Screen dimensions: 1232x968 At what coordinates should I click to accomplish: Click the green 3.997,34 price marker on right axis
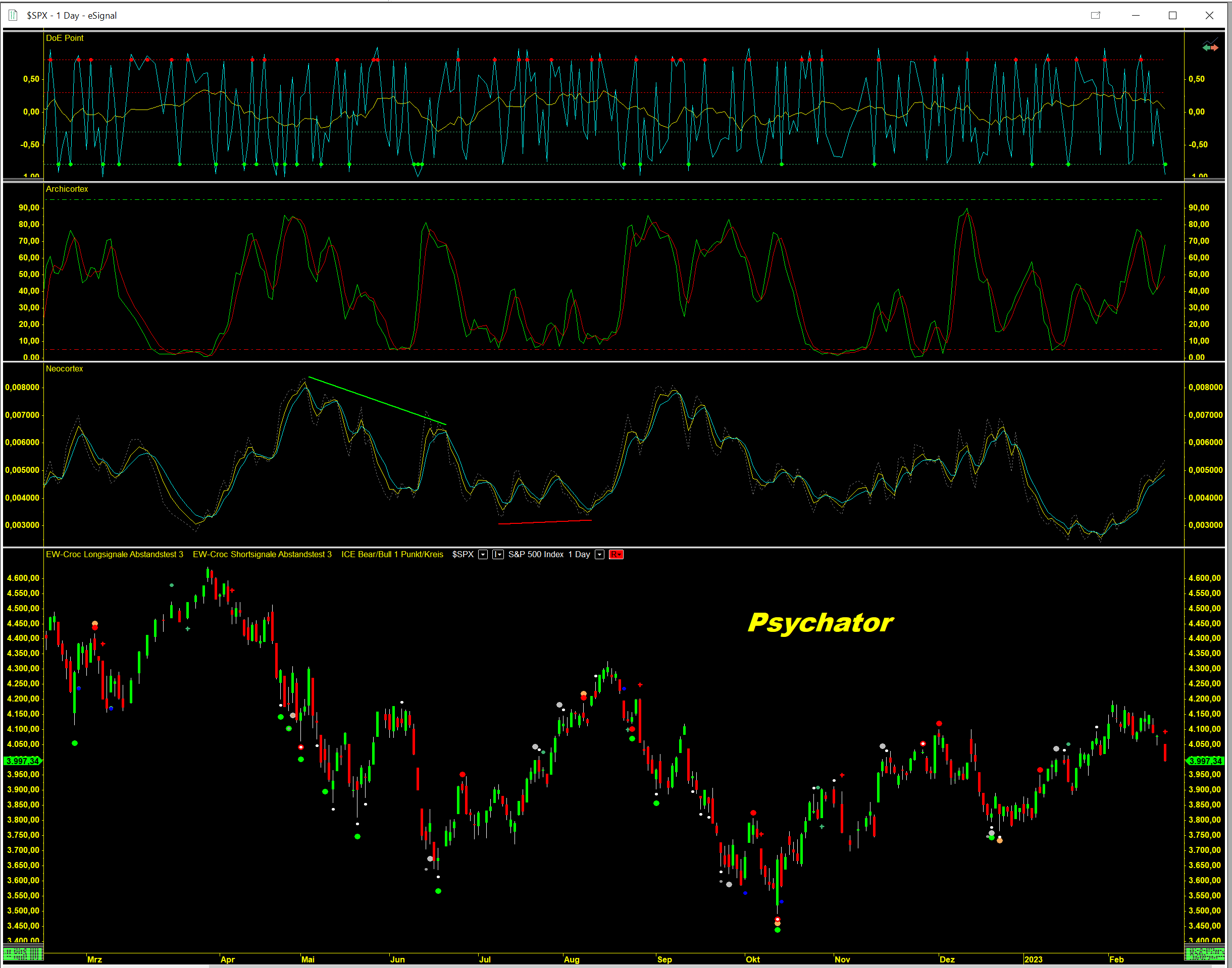click(1205, 761)
